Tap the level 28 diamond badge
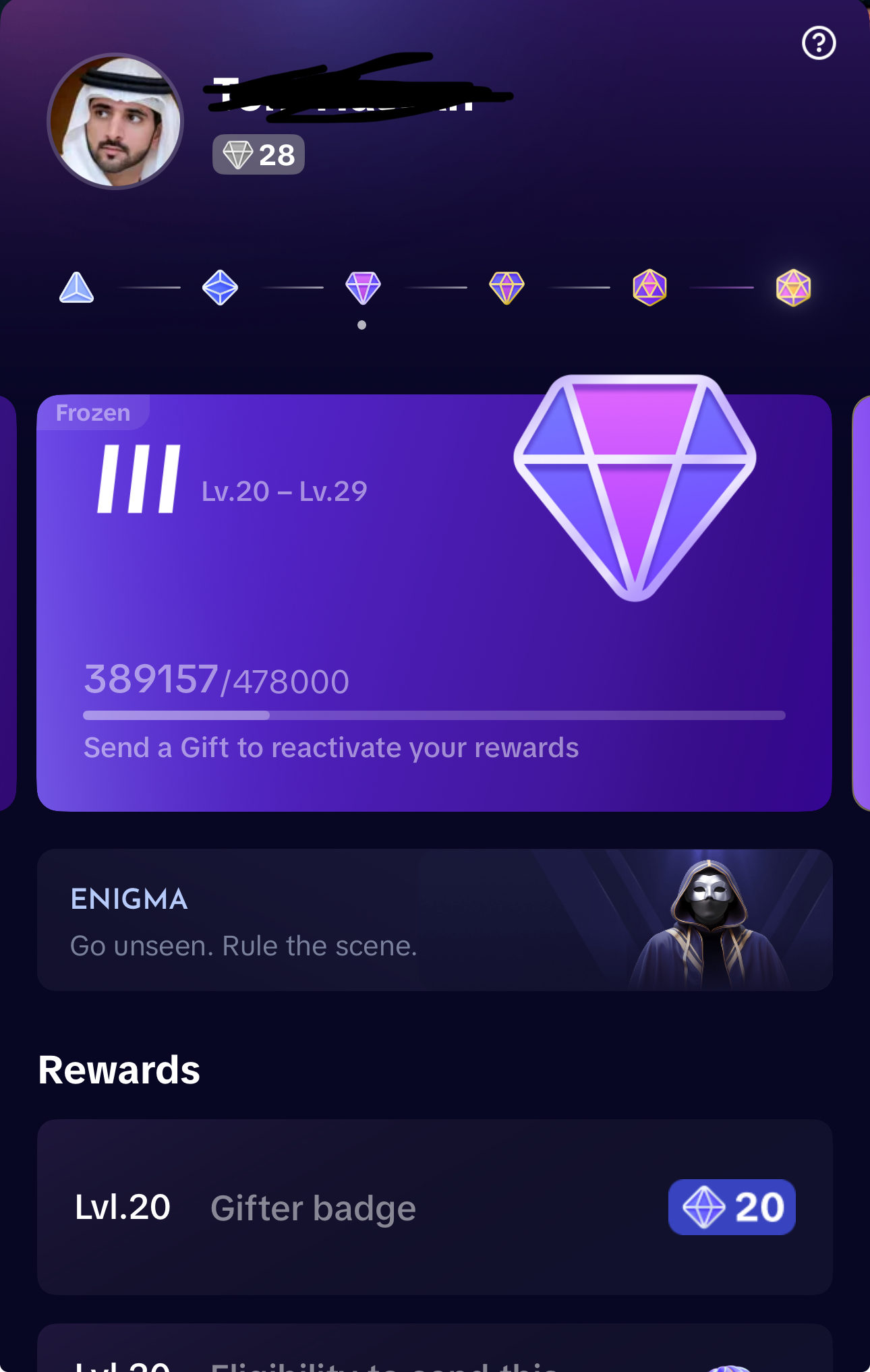The width and height of the screenshot is (870, 1372). [258, 155]
